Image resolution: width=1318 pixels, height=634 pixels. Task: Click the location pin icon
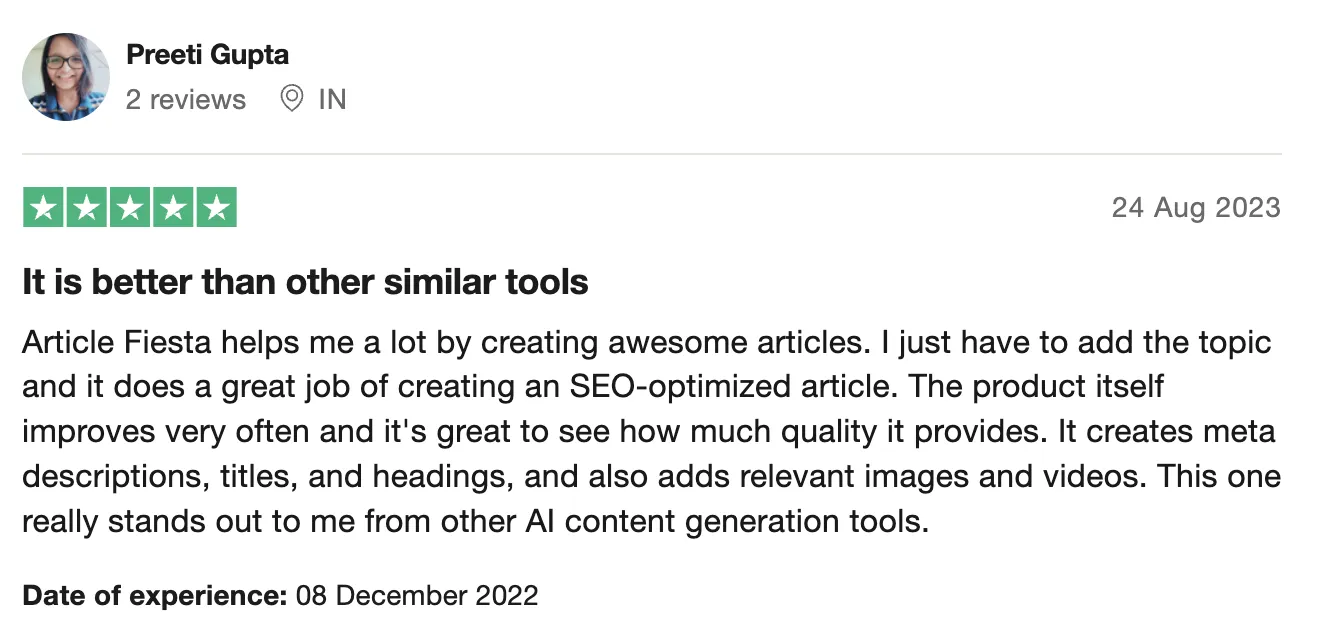tap(291, 98)
